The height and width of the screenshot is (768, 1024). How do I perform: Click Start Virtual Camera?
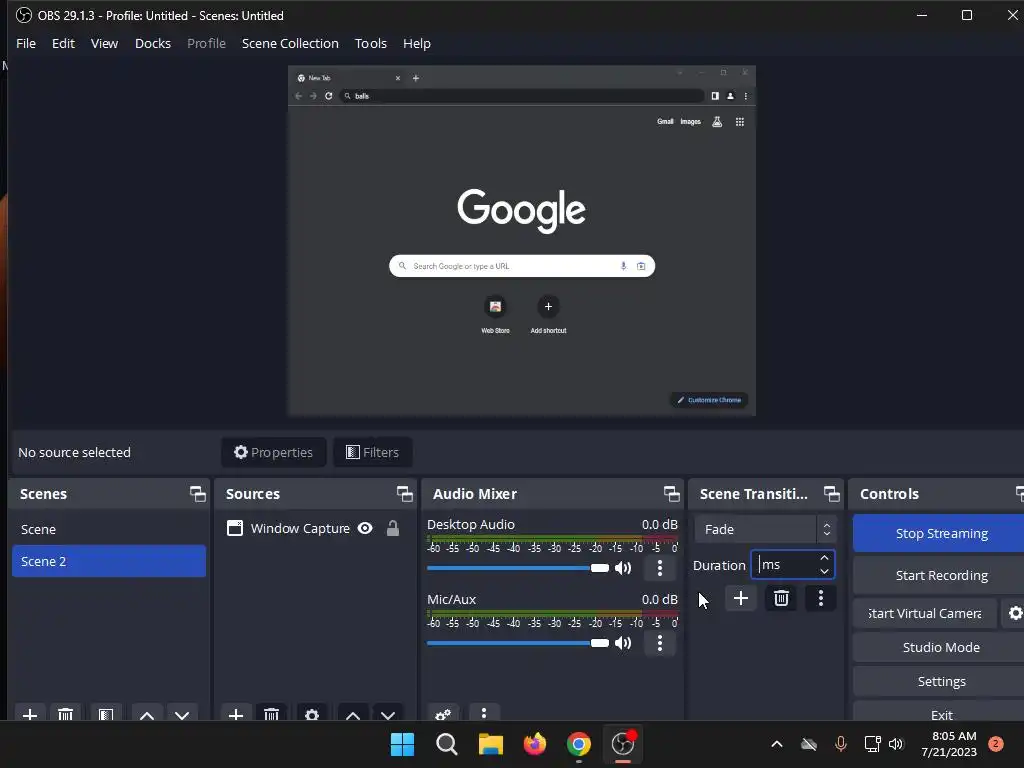[x=925, y=613]
